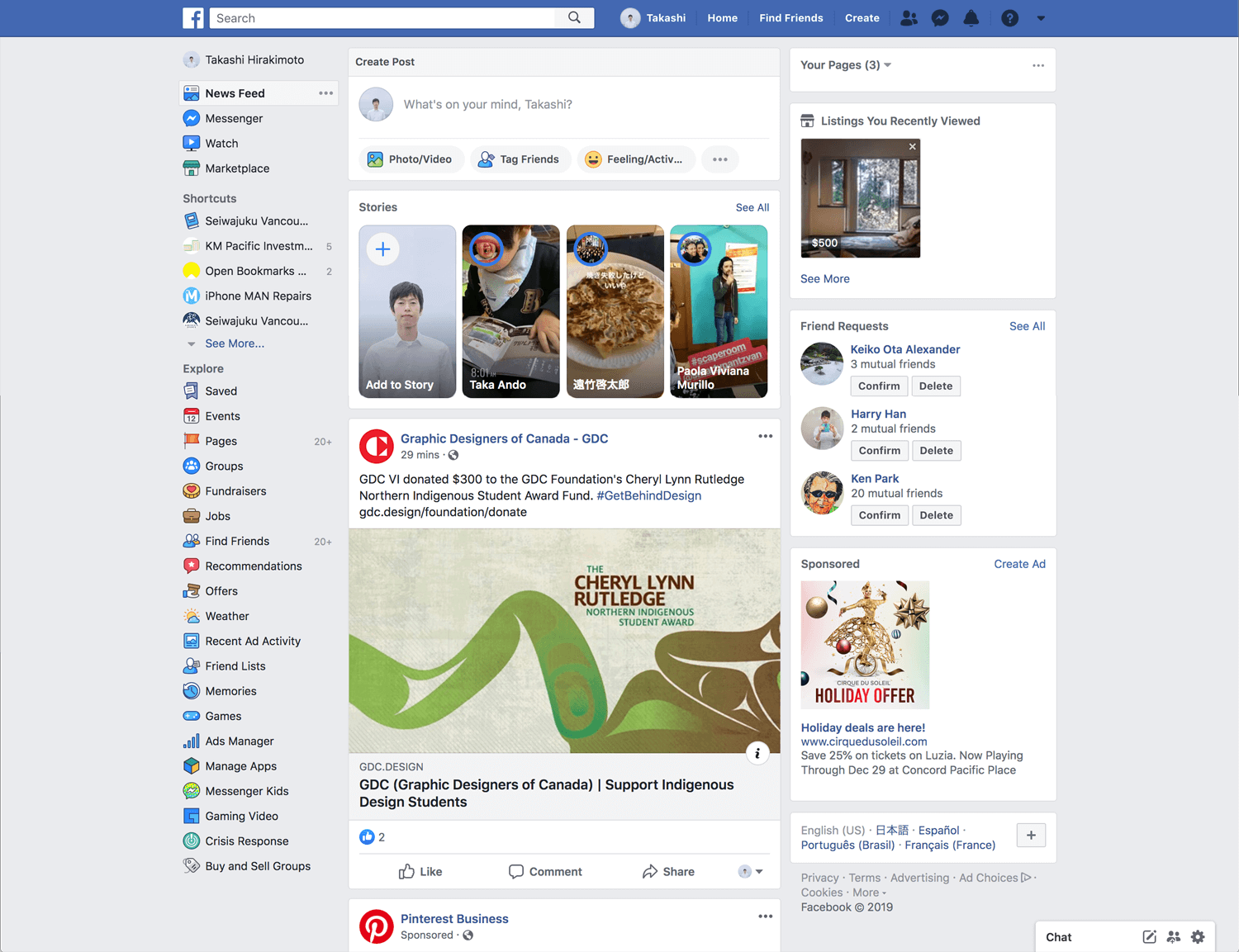Image resolution: width=1239 pixels, height=952 pixels.
Task: Click Create Ad link in Sponsored
Action: pos(1019,564)
